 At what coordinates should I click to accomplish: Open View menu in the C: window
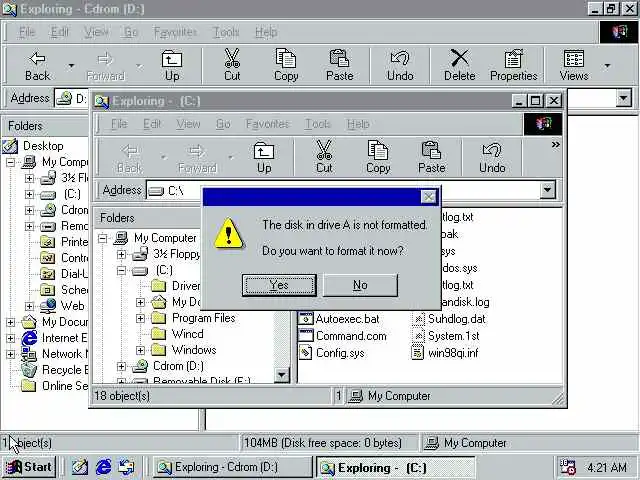click(188, 124)
